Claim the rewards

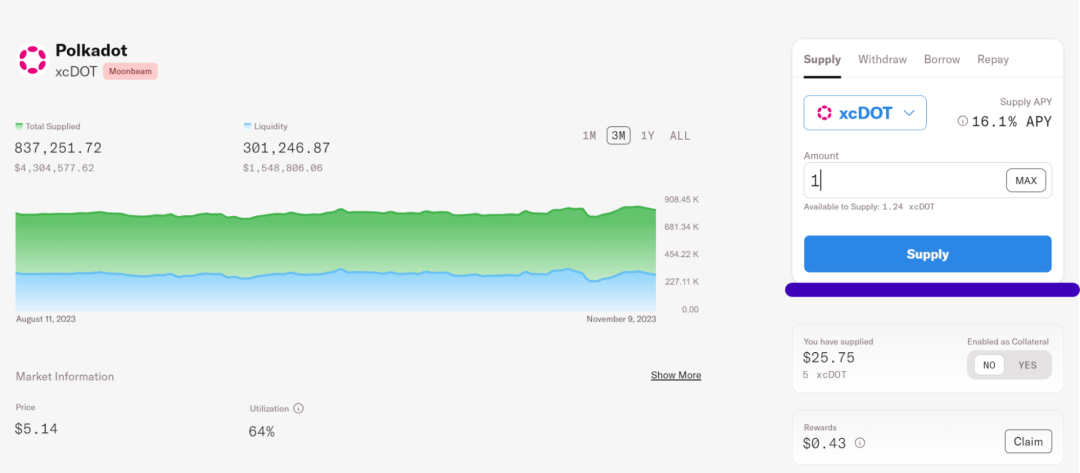coord(1028,441)
